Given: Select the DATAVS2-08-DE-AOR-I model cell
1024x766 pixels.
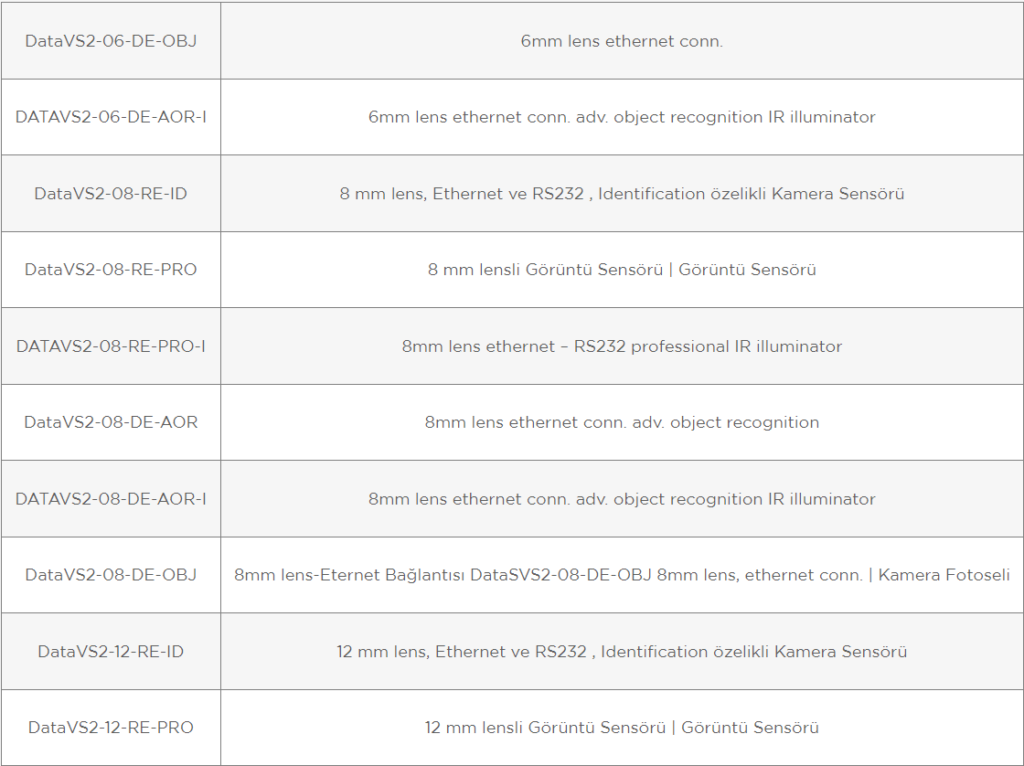Looking at the screenshot, I should pyautogui.click(x=110, y=499).
